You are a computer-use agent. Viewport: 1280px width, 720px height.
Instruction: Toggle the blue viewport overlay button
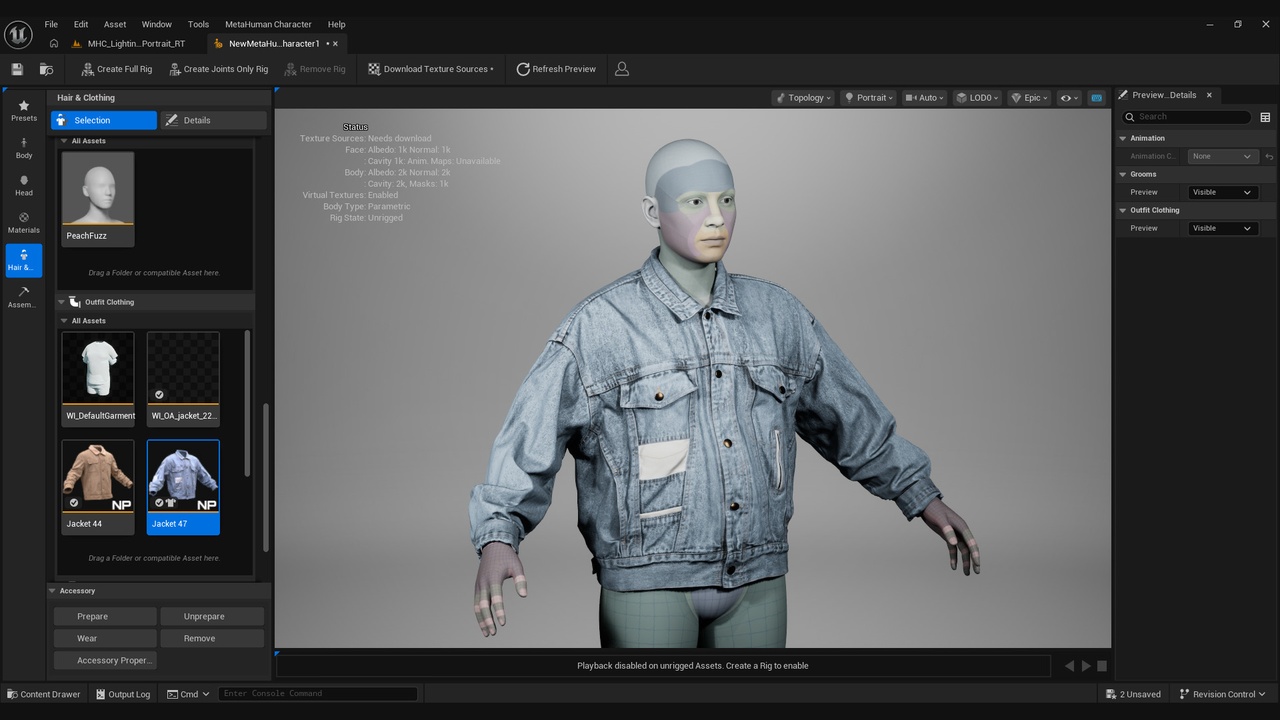pyautogui.click(x=1097, y=98)
